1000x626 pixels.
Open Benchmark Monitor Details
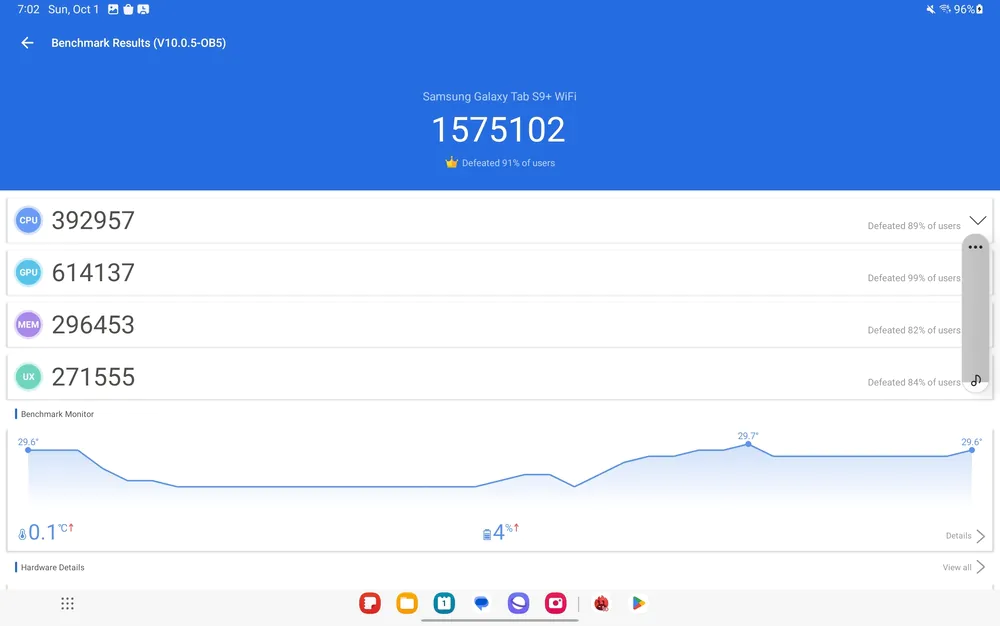coord(965,535)
